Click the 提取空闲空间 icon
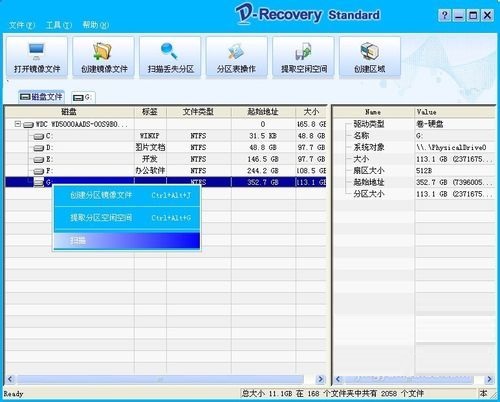The height and width of the screenshot is (402, 500). tap(303, 52)
